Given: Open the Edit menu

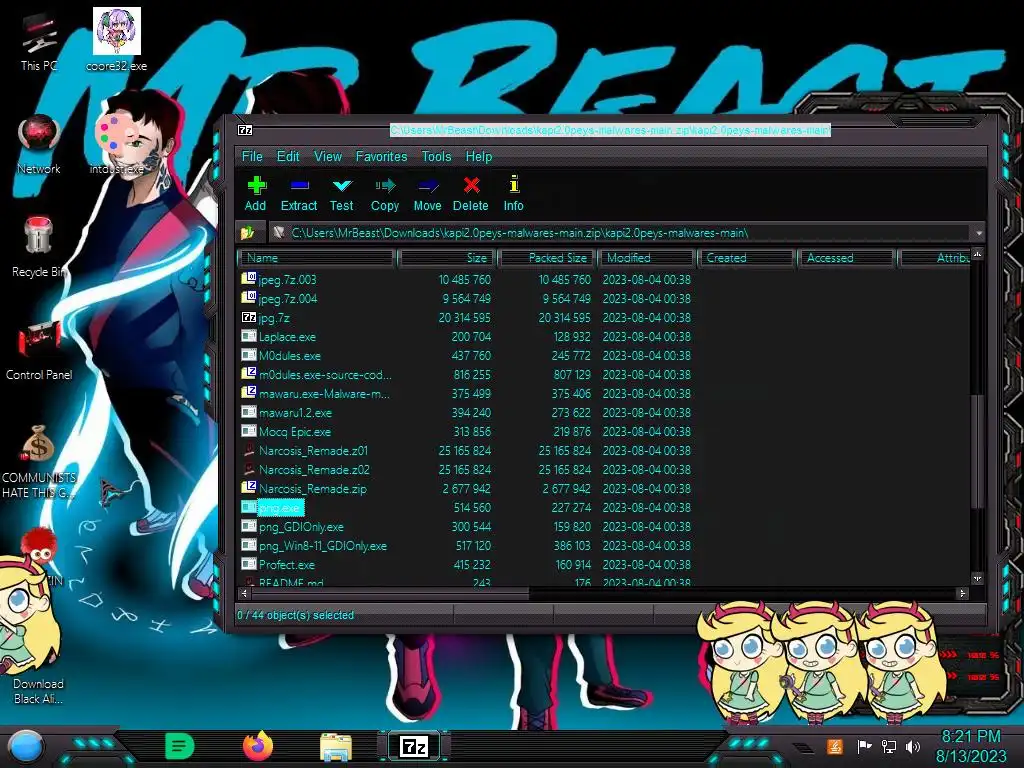Looking at the screenshot, I should coord(288,157).
